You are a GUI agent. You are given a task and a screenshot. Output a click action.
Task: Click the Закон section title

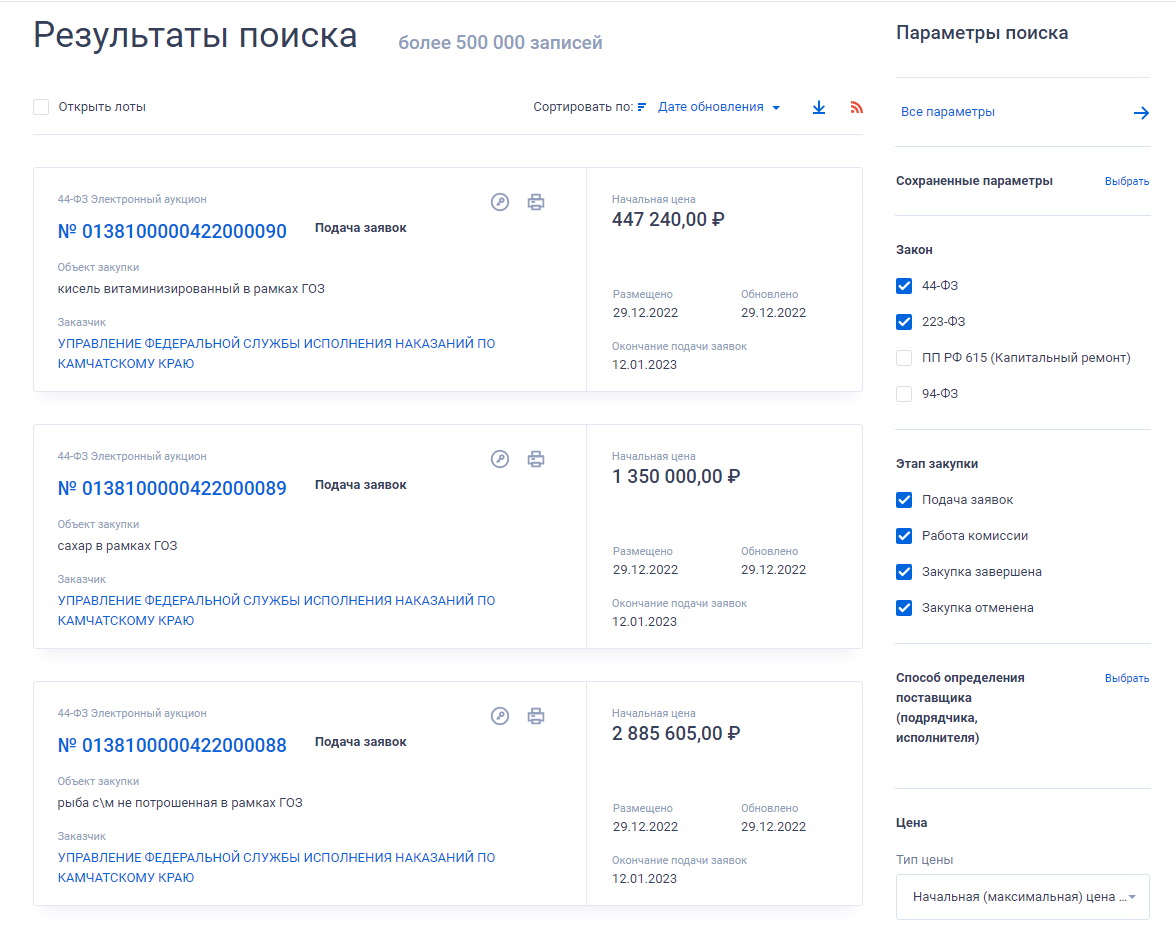pyautogui.click(x=914, y=250)
